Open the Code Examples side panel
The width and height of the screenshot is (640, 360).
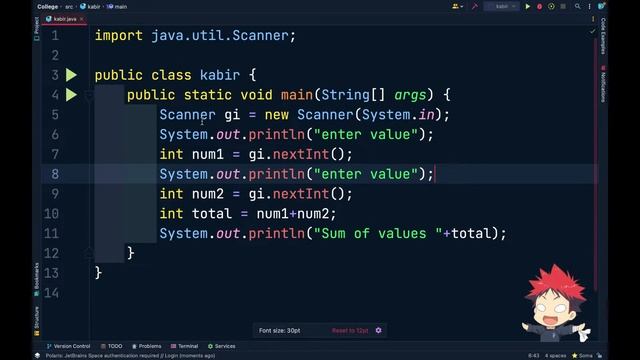(x=603, y=36)
